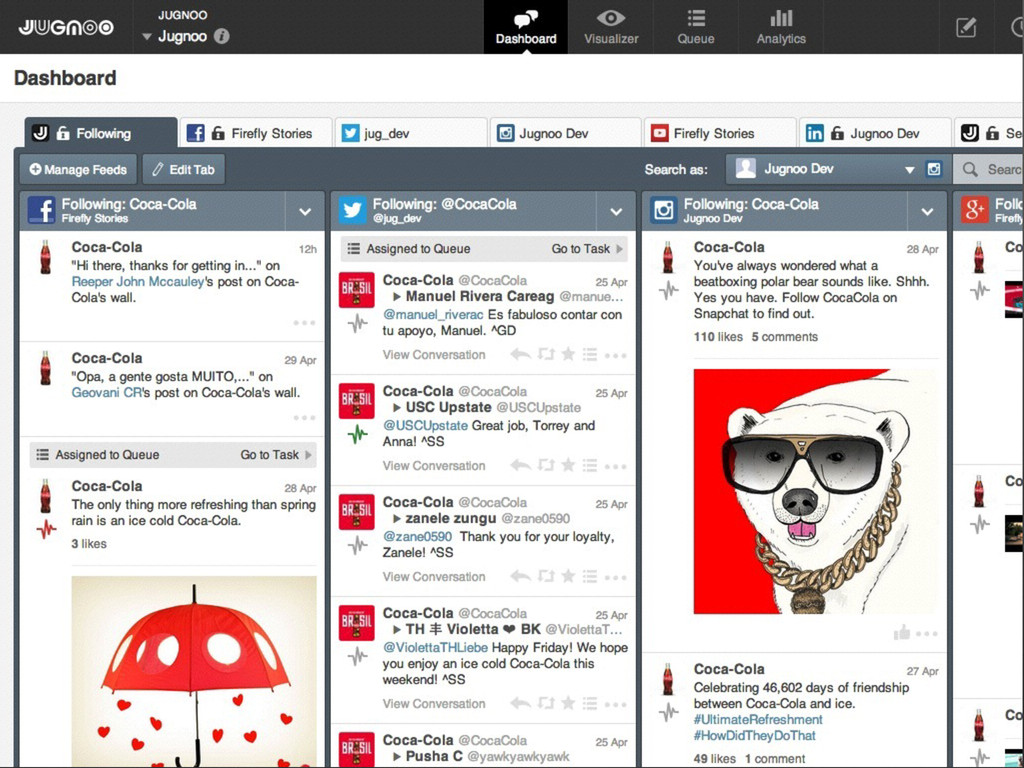The width and height of the screenshot is (1024, 768).
Task: Click View Conversation on zanele zungu tweet
Action: click(x=434, y=577)
